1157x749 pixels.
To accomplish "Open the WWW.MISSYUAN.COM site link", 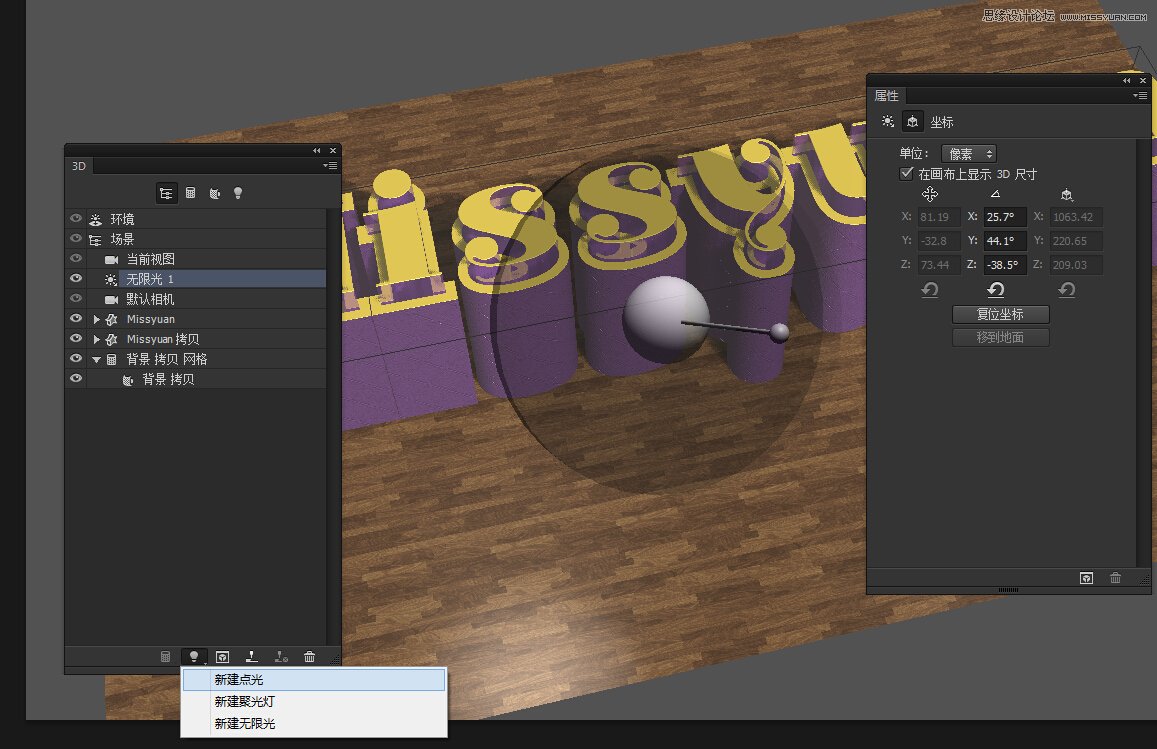I will (1102, 17).
